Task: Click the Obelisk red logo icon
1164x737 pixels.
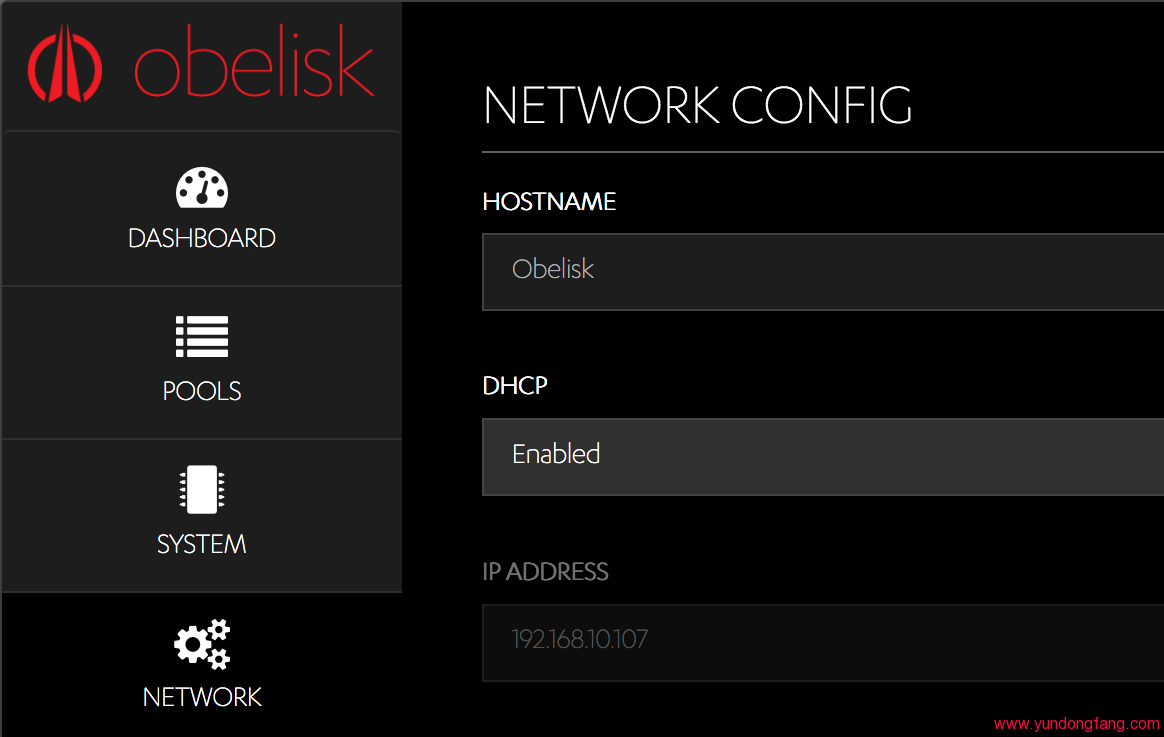Action: 65,65
